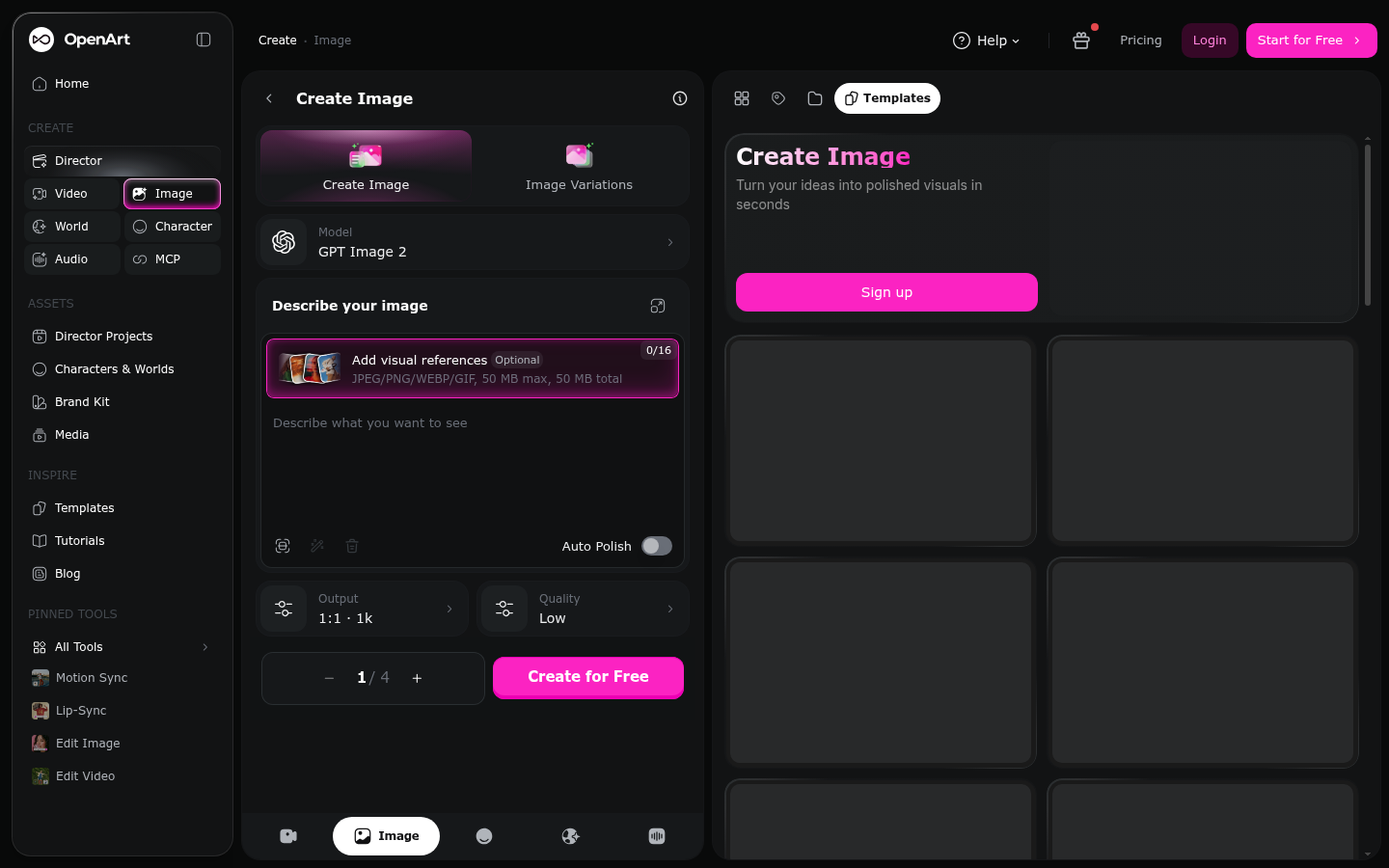Image resolution: width=1389 pixels, height=868 pixels.
Task: Select Video in the Create section
Action: [x=72, y=194]
